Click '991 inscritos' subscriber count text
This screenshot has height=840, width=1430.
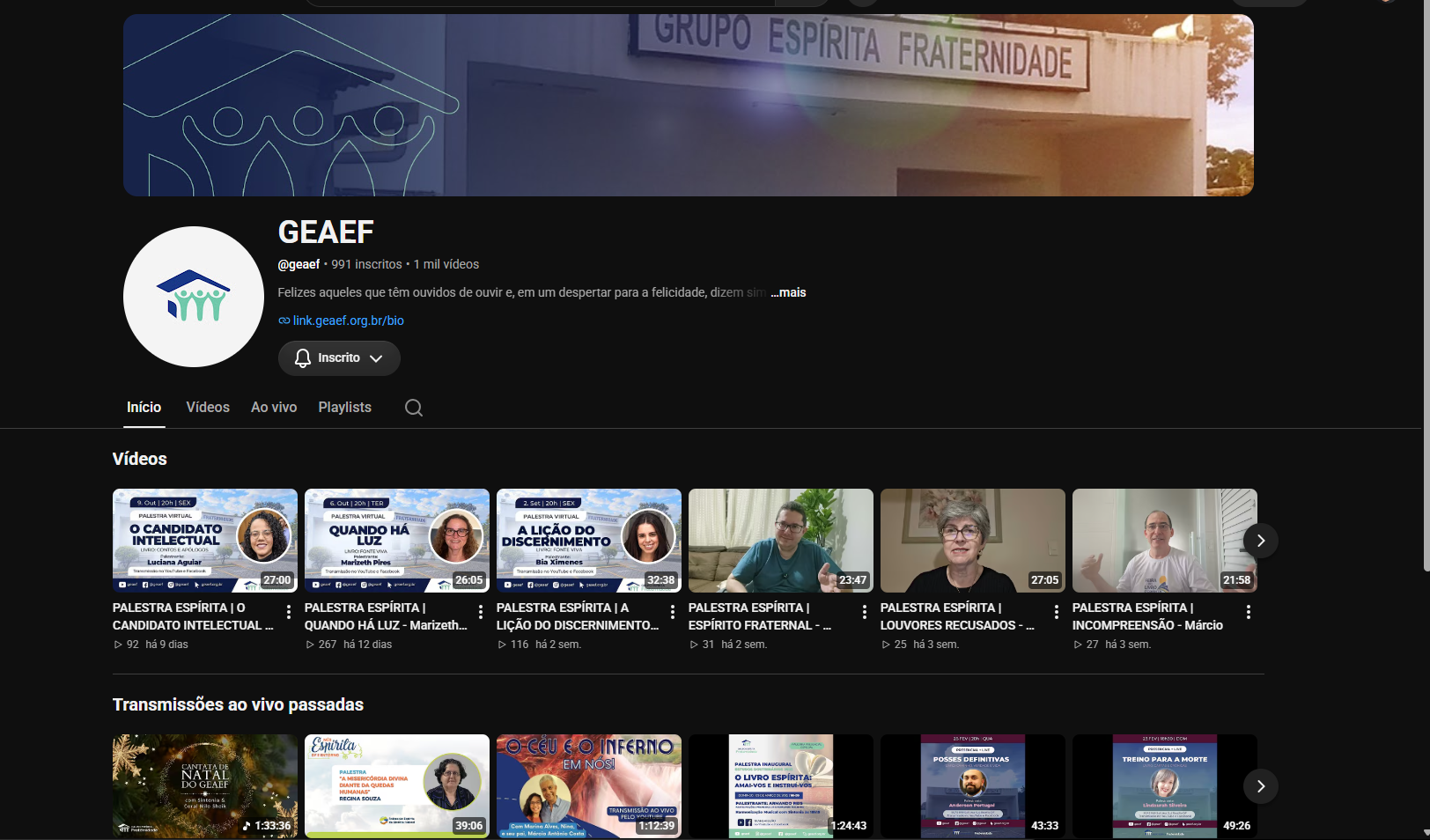[x=366, y=264]
